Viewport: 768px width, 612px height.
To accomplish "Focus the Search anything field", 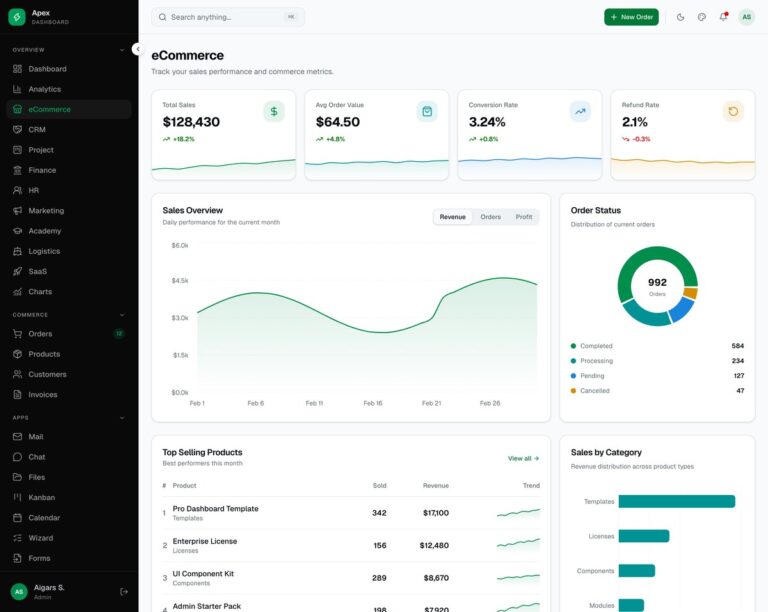I will click(x=228, y=17).
